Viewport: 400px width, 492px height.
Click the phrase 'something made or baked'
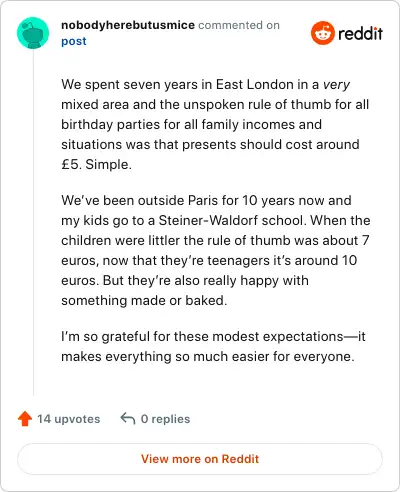pyautogui.click(x=142, y=300)
